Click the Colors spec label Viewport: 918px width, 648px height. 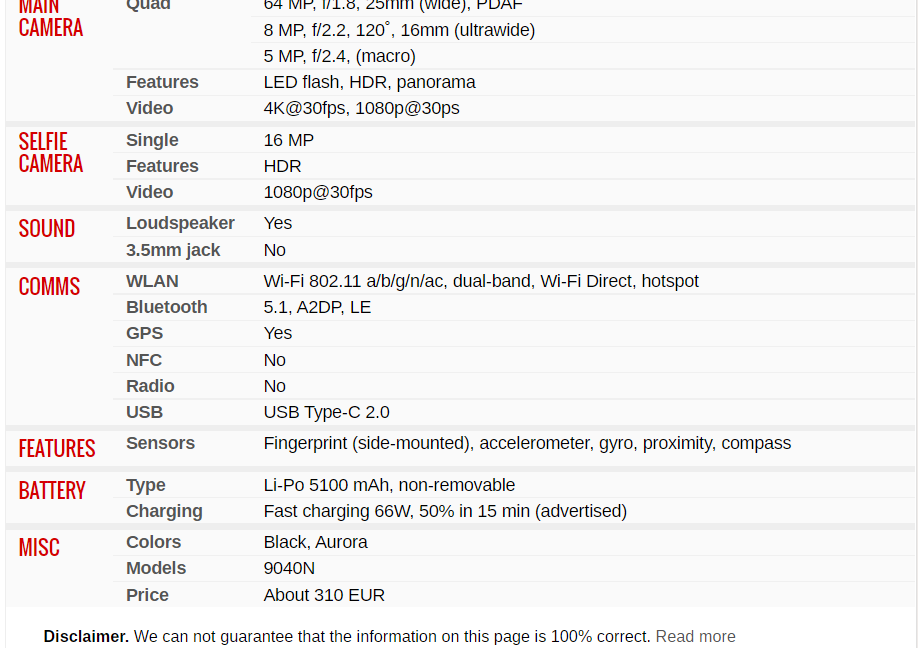(x=153, y=542)
